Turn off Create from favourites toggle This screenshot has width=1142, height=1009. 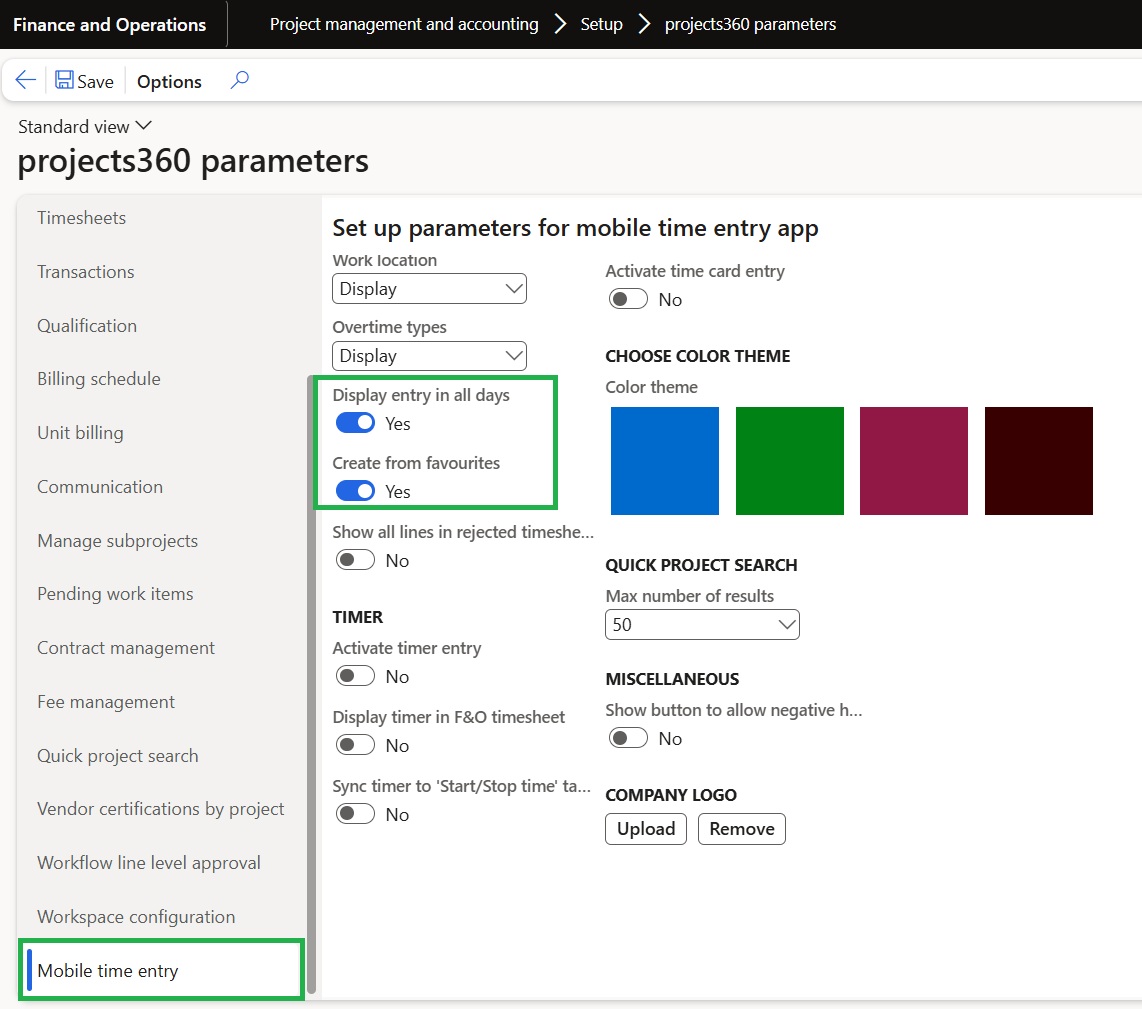(355, 491)
